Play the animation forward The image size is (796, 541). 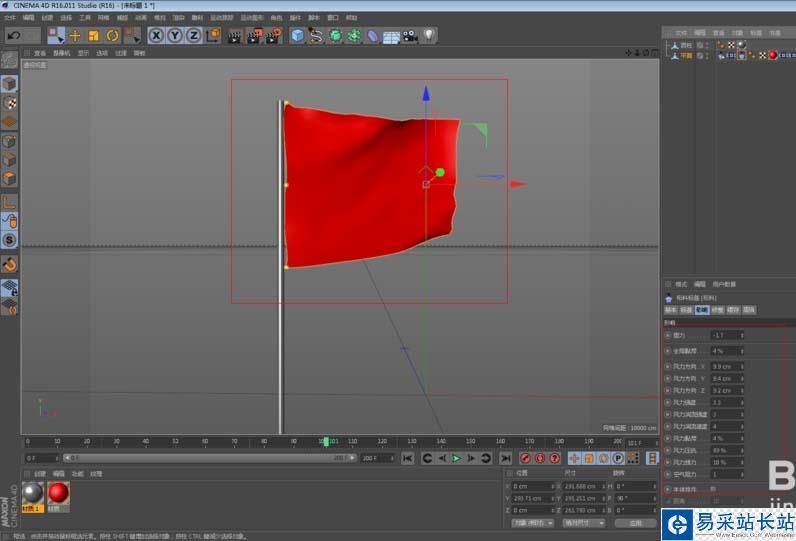(456, 458)
